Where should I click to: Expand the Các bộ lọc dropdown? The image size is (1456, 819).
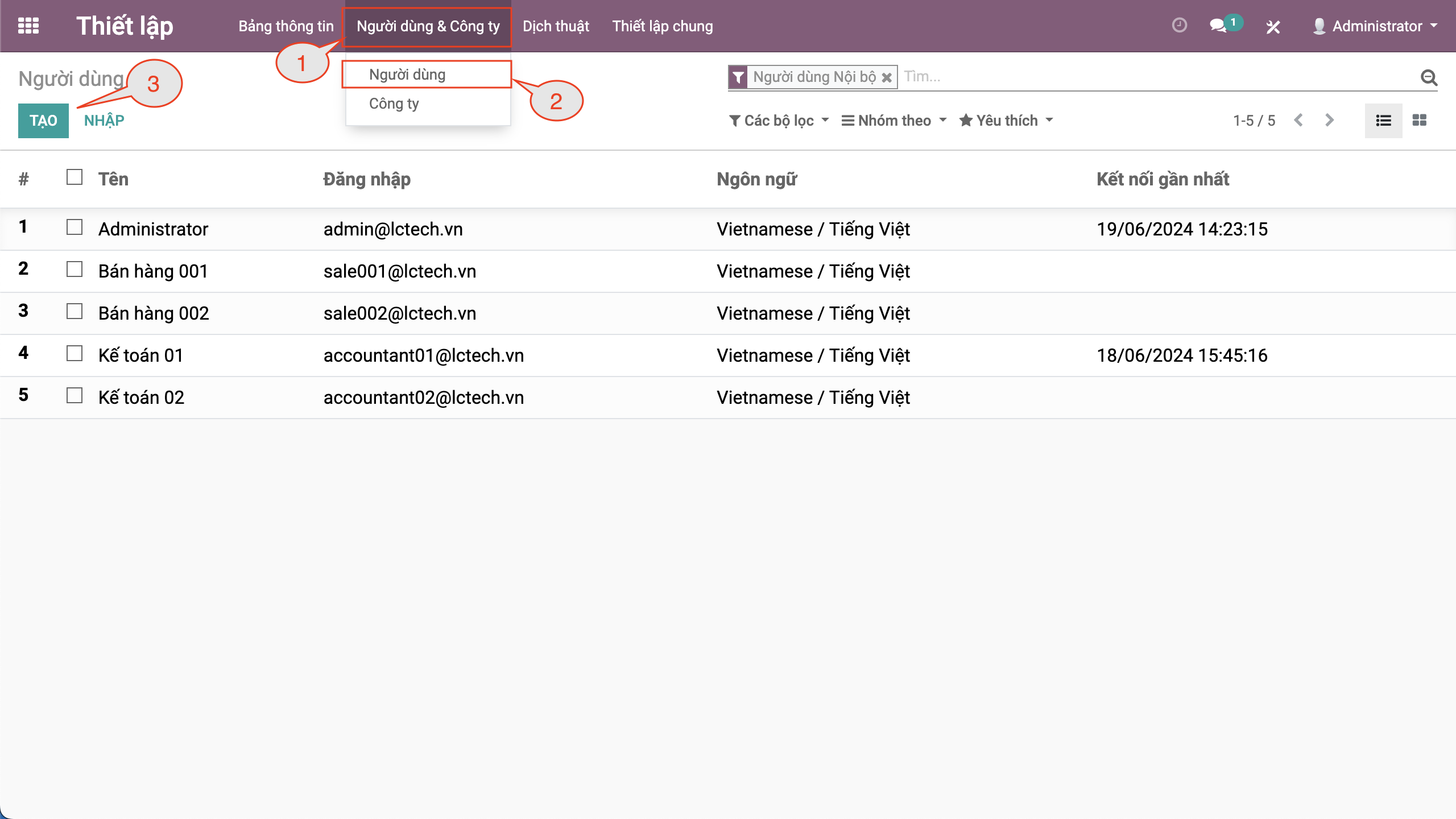point(778,120)
